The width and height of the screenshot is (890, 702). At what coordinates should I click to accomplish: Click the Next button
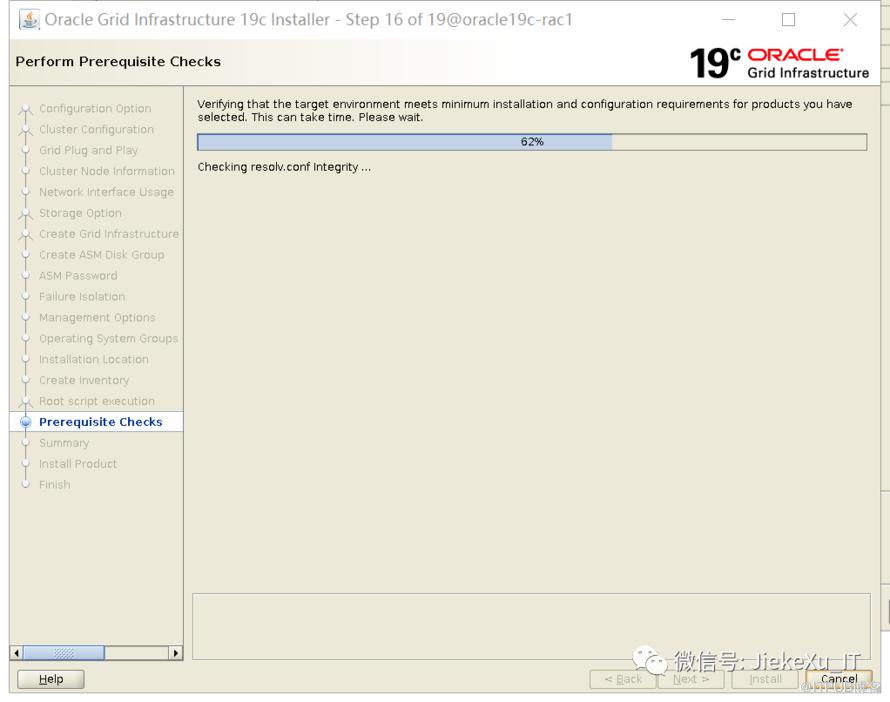691,679
